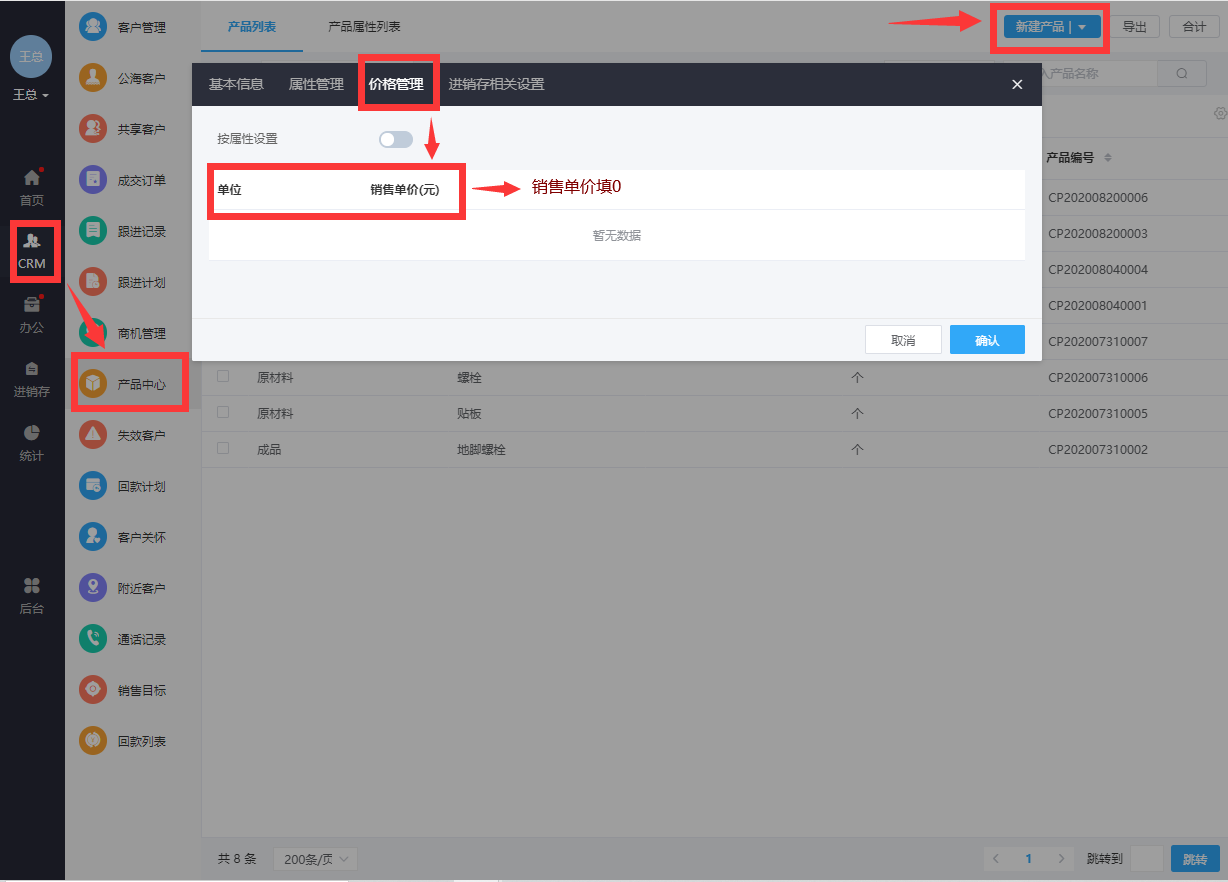Confirm the dialog with 确认
Screen dimensions: 1228x882
tap(987, 340)
